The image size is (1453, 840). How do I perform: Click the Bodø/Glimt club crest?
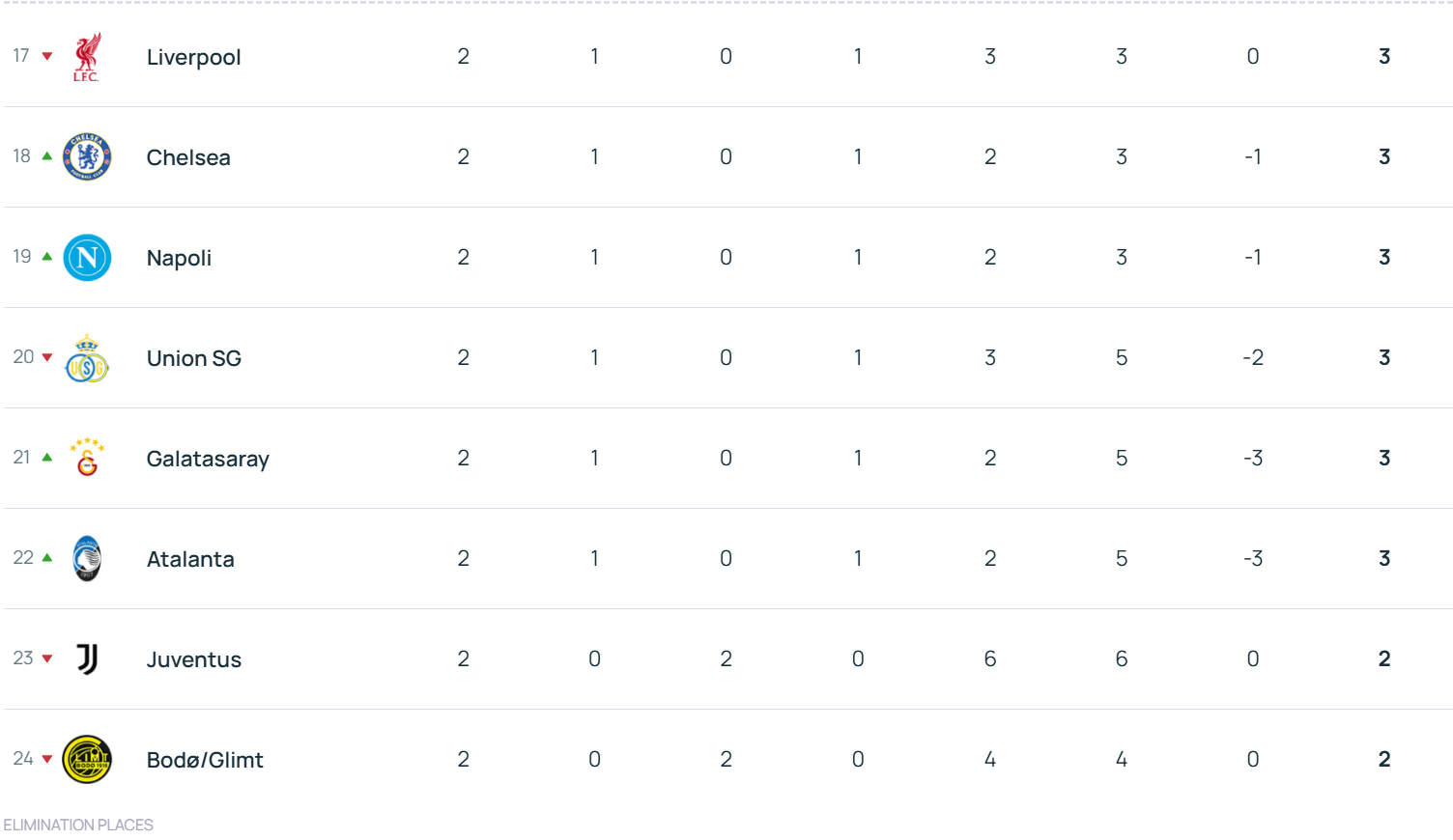point(87,760)
